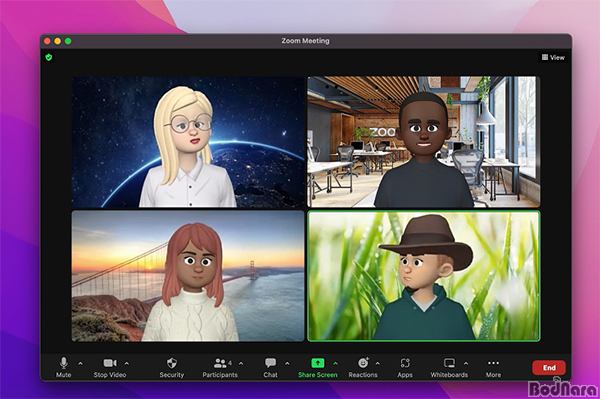Click the red End meeting button
Image resolution: width=600 pixels, height=399 pixels.
coord(549,368)
